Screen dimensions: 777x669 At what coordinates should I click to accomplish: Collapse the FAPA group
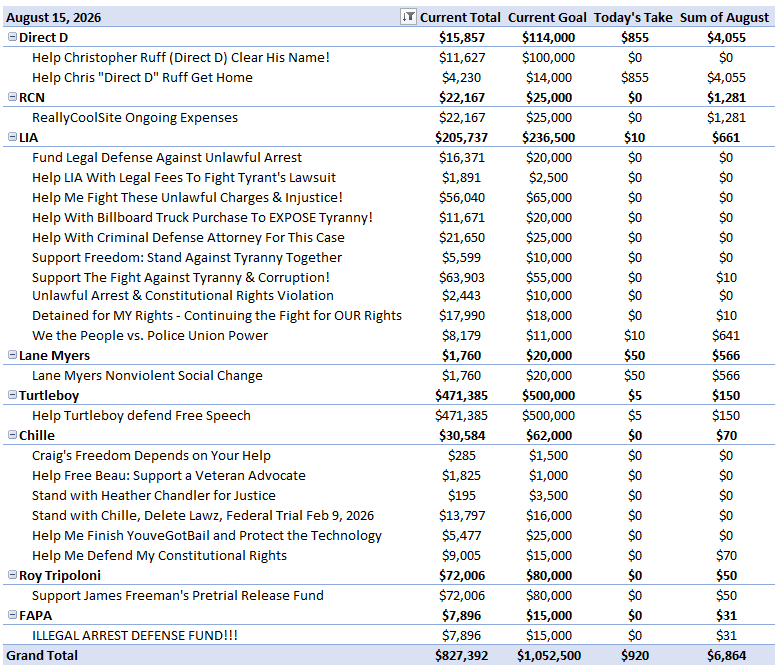(x=12, y=615)
